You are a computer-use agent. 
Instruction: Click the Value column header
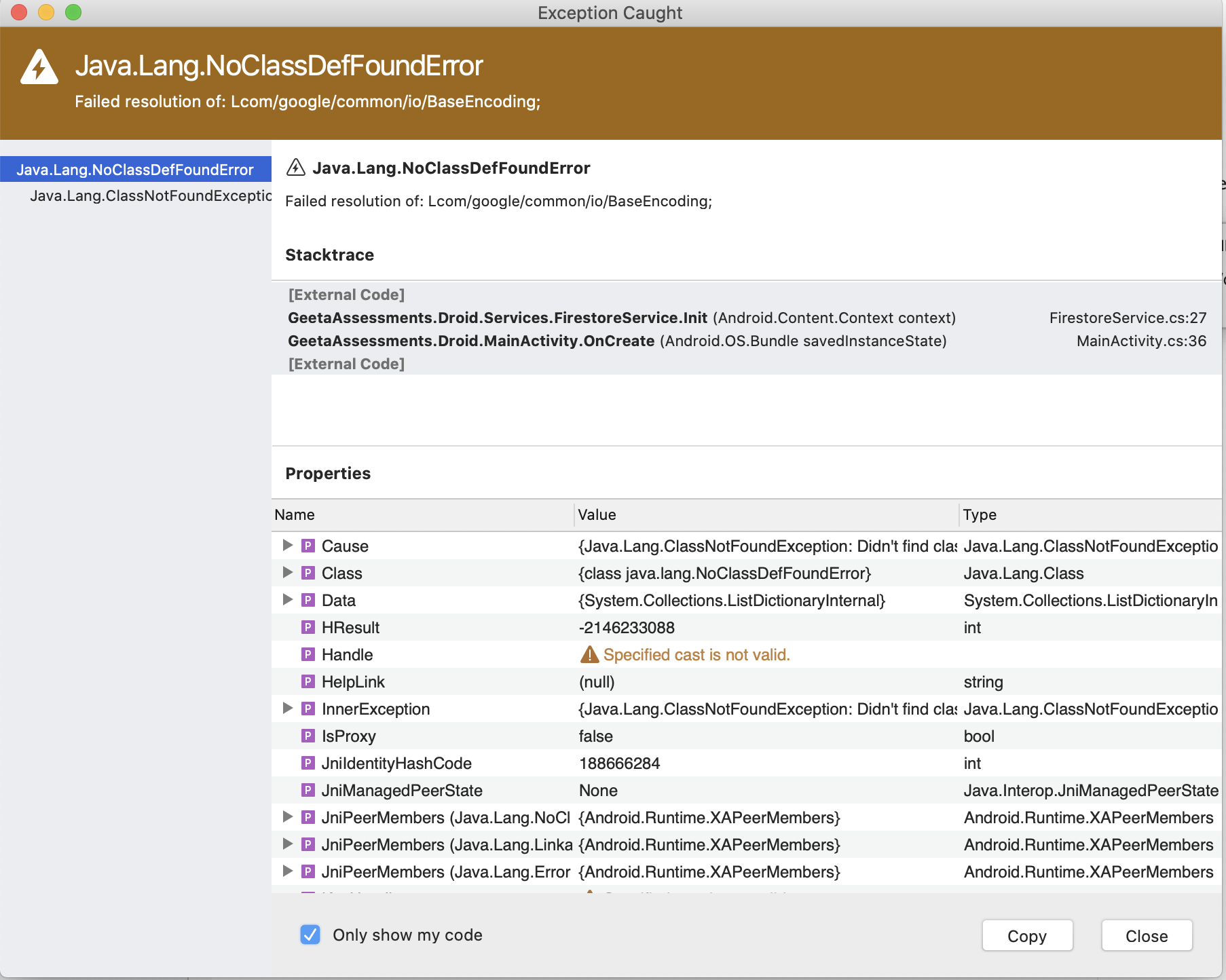766,514
